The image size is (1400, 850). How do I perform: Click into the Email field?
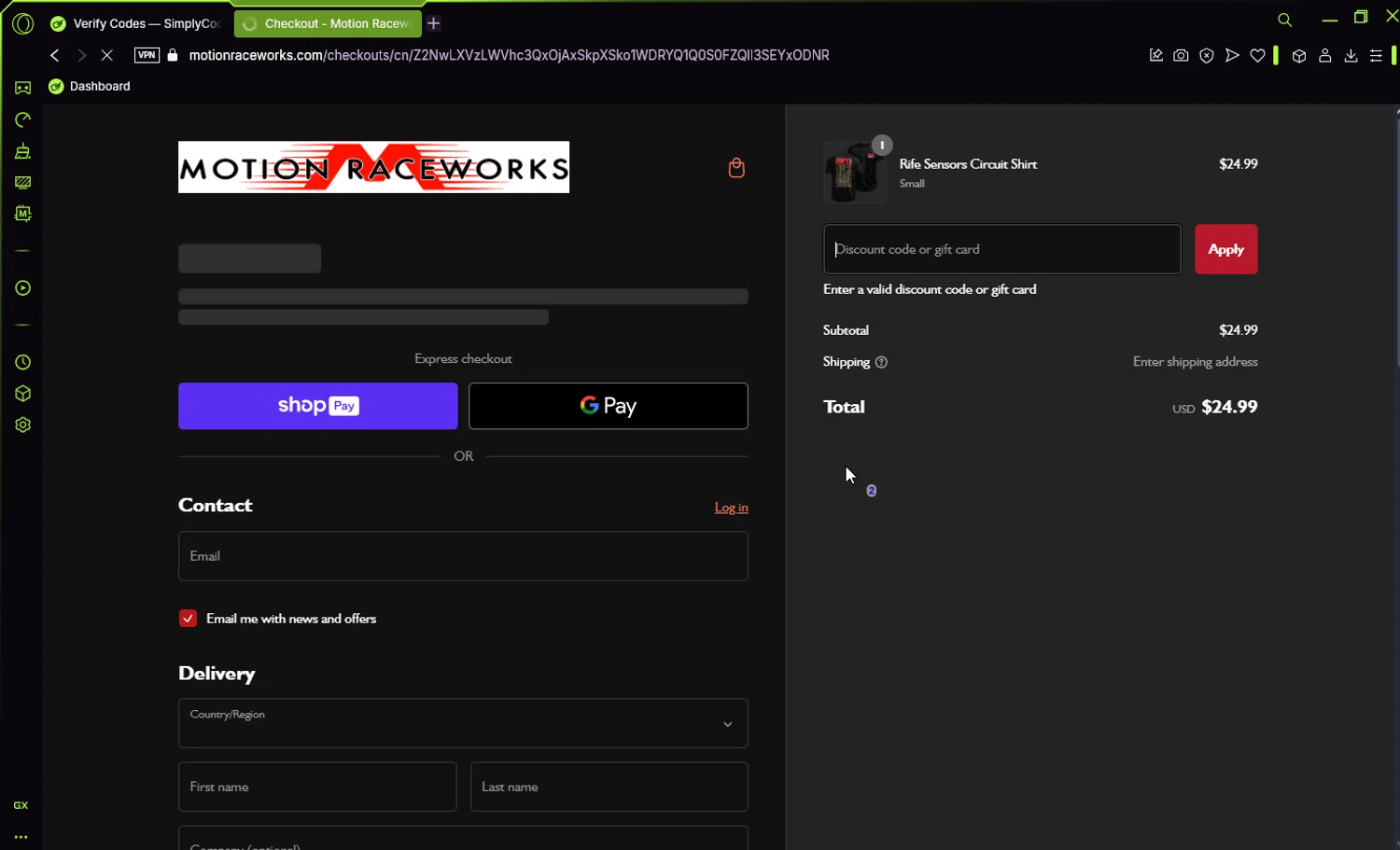463,556
